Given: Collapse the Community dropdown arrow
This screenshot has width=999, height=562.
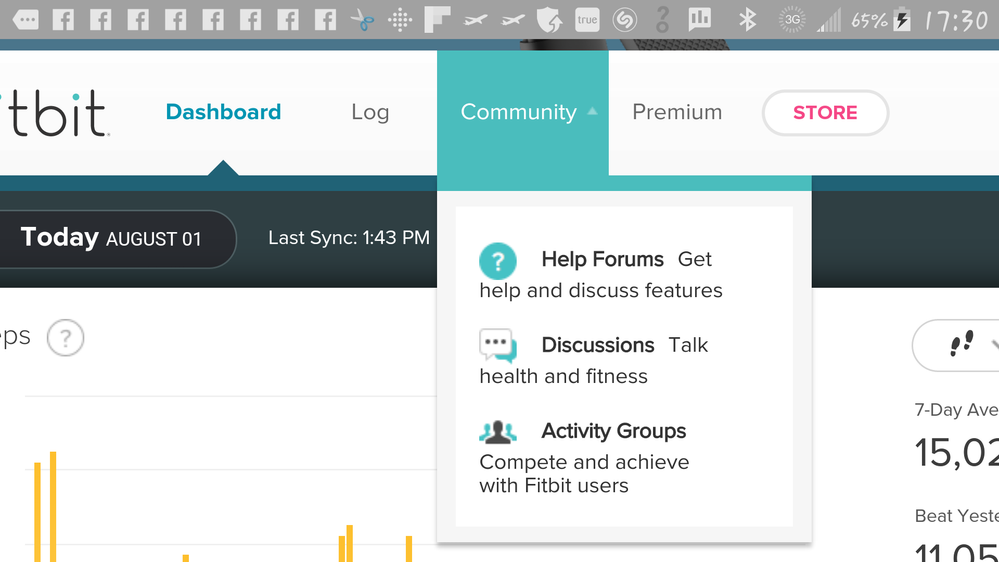Looking at the screenshot, I should pyautogui.click(x=593, y=111).
